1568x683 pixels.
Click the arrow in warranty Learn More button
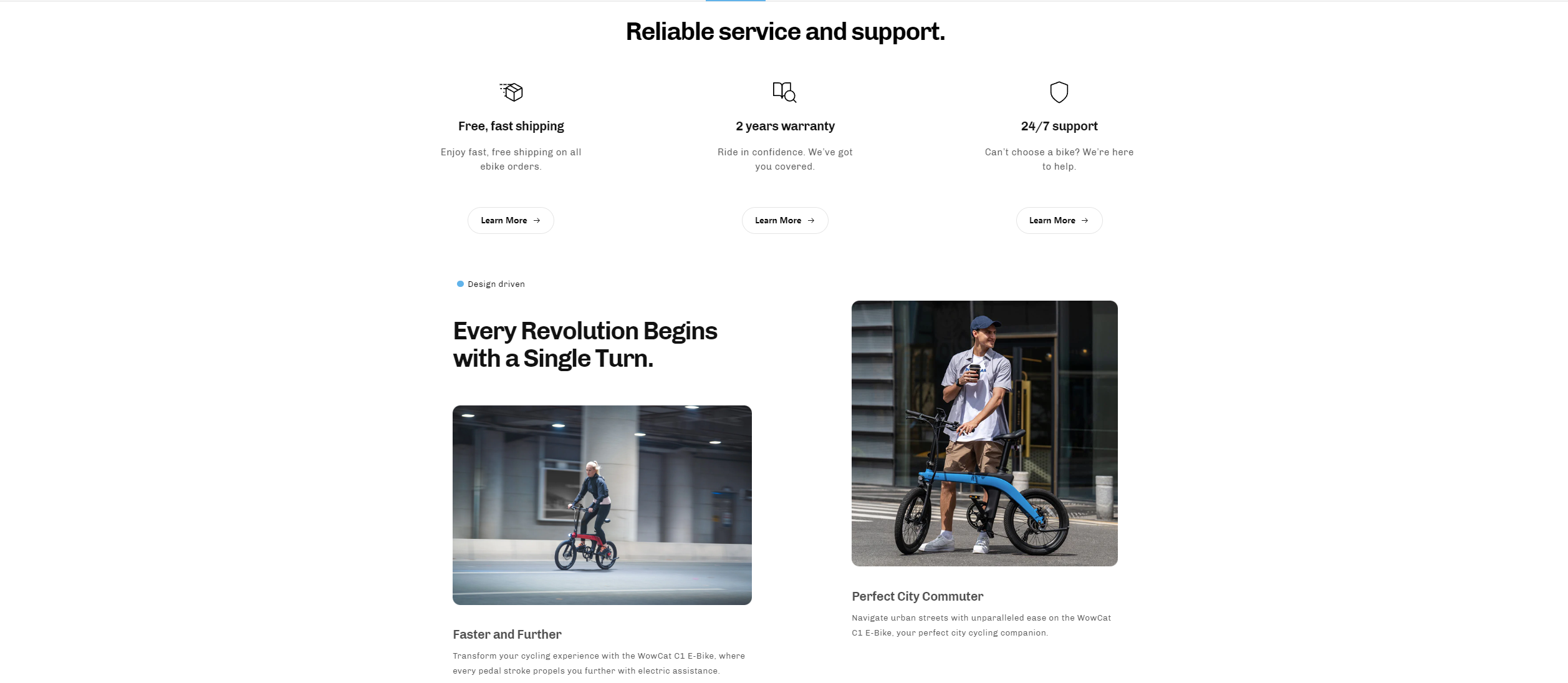[x=811, y=220]
